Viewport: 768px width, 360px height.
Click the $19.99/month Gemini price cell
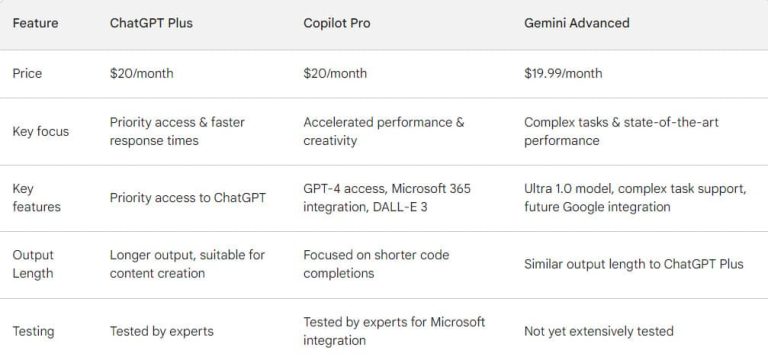563,73
